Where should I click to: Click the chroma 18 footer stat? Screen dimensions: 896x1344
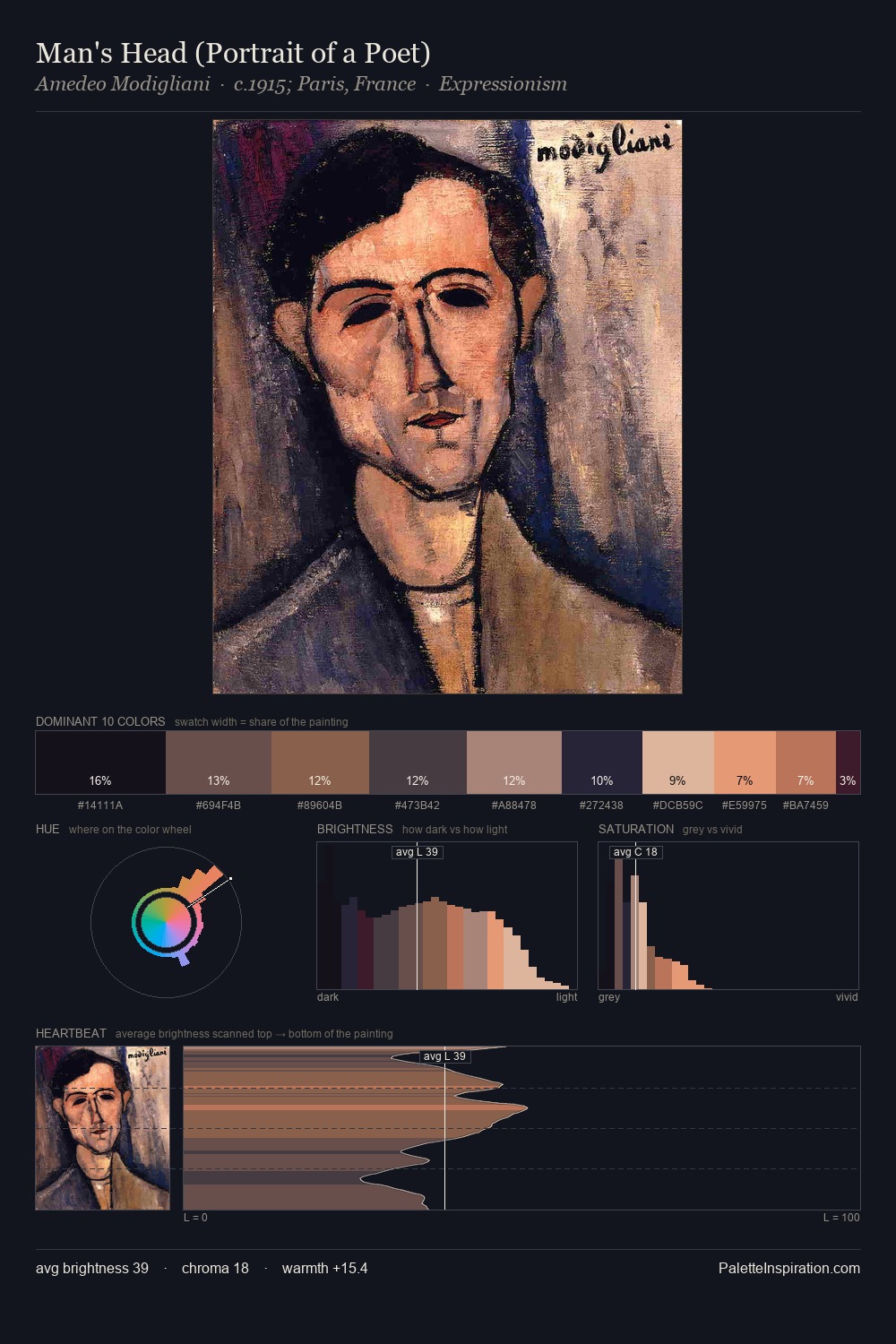pos(215,1268)
